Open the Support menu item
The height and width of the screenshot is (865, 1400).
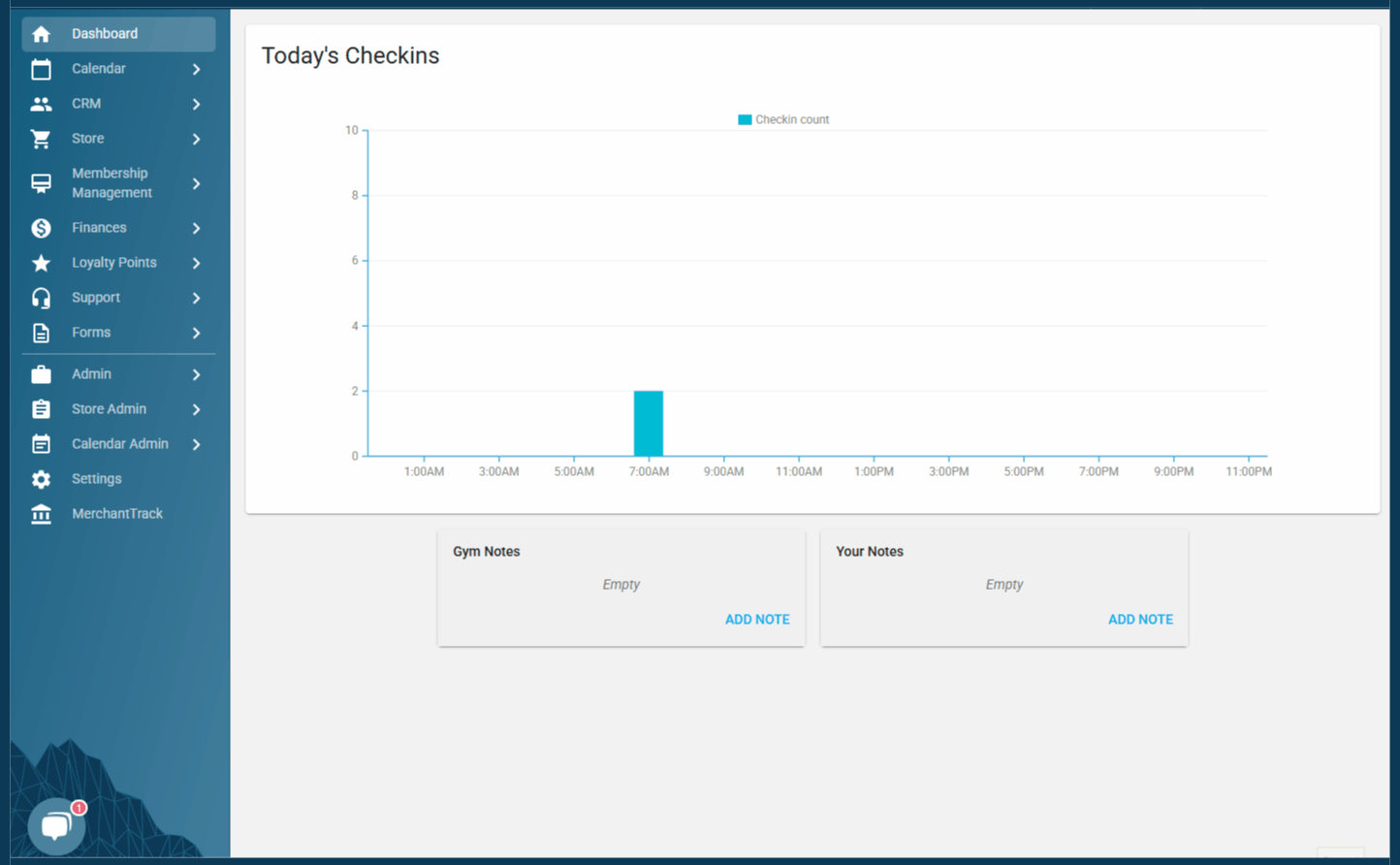pyautogui.click(x=118, y=298)
